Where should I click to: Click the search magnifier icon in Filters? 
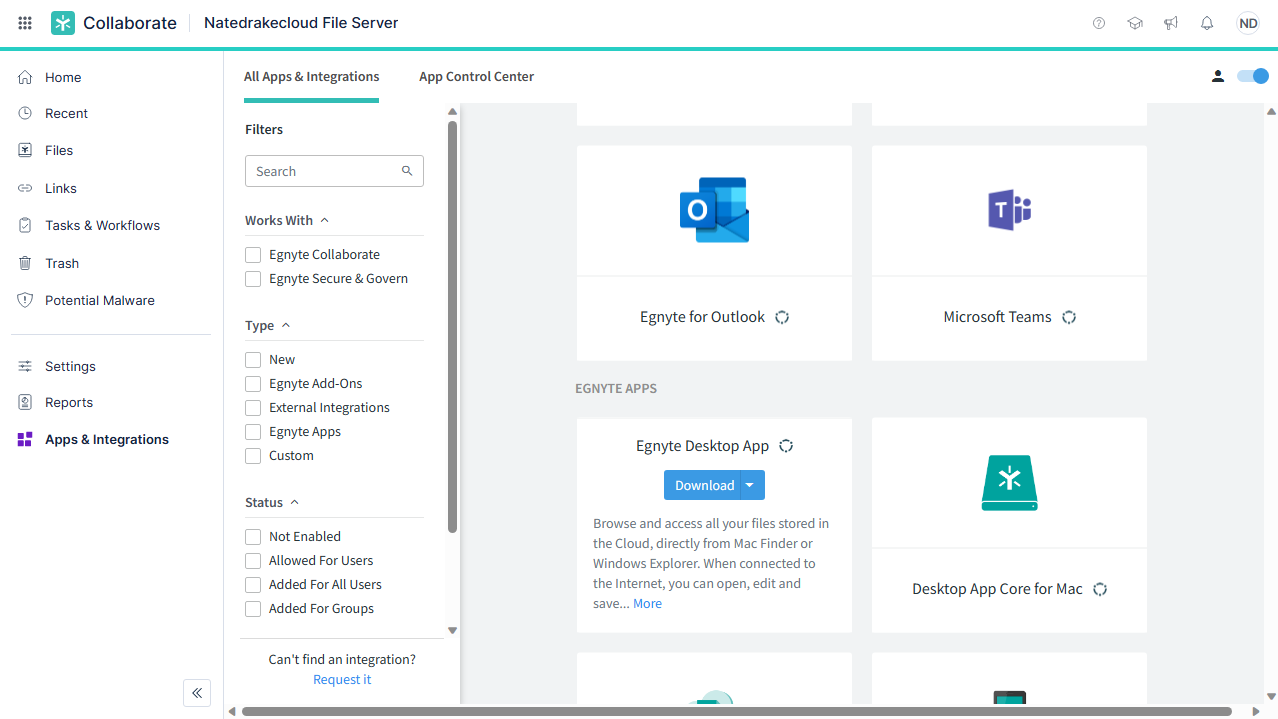coord(407,171)
